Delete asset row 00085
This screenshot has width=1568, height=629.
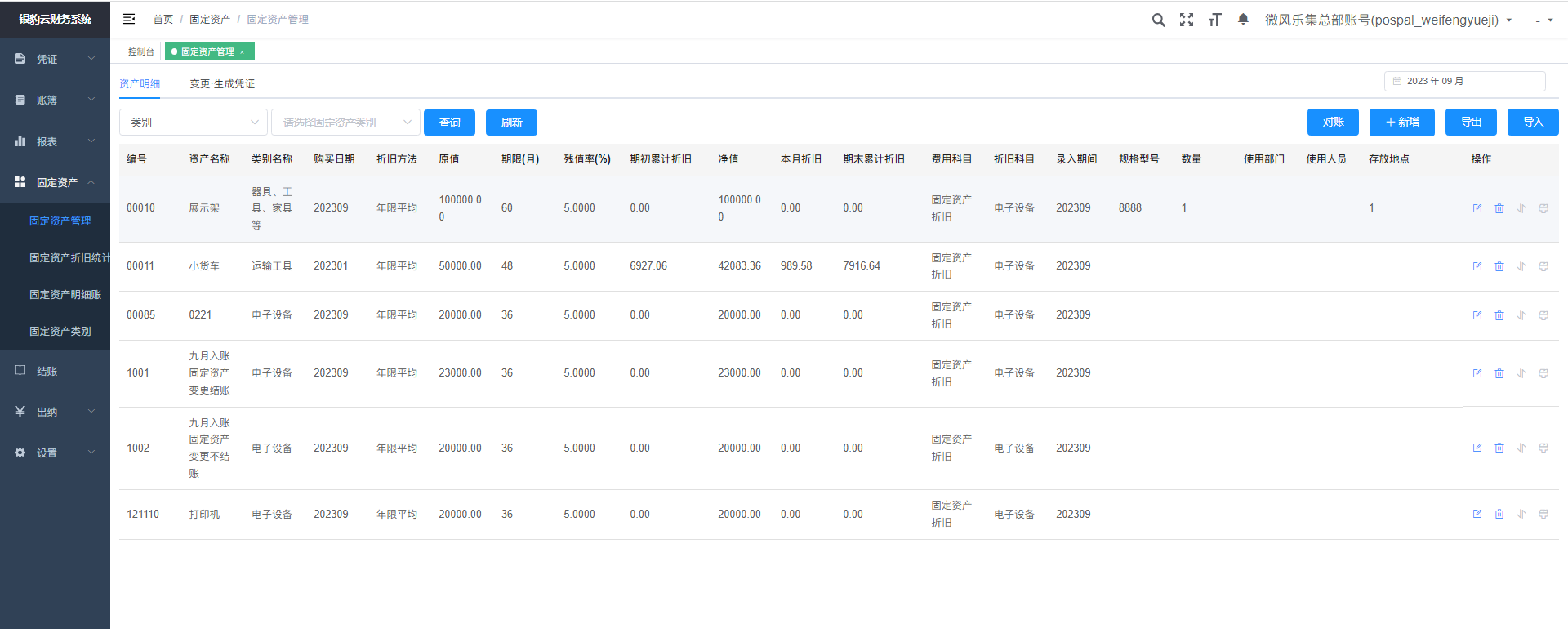(1499, 315)
